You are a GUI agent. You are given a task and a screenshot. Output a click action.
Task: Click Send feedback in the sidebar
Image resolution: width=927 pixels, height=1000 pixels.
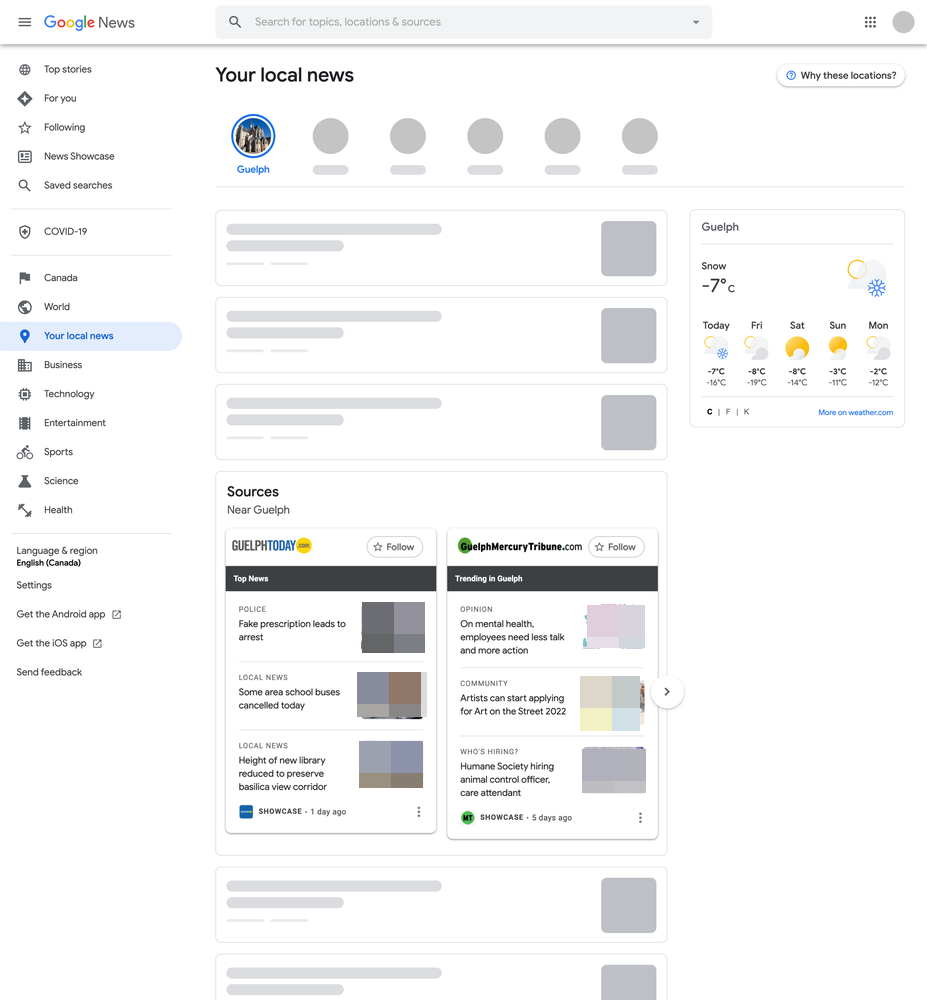tap(49, 672)
